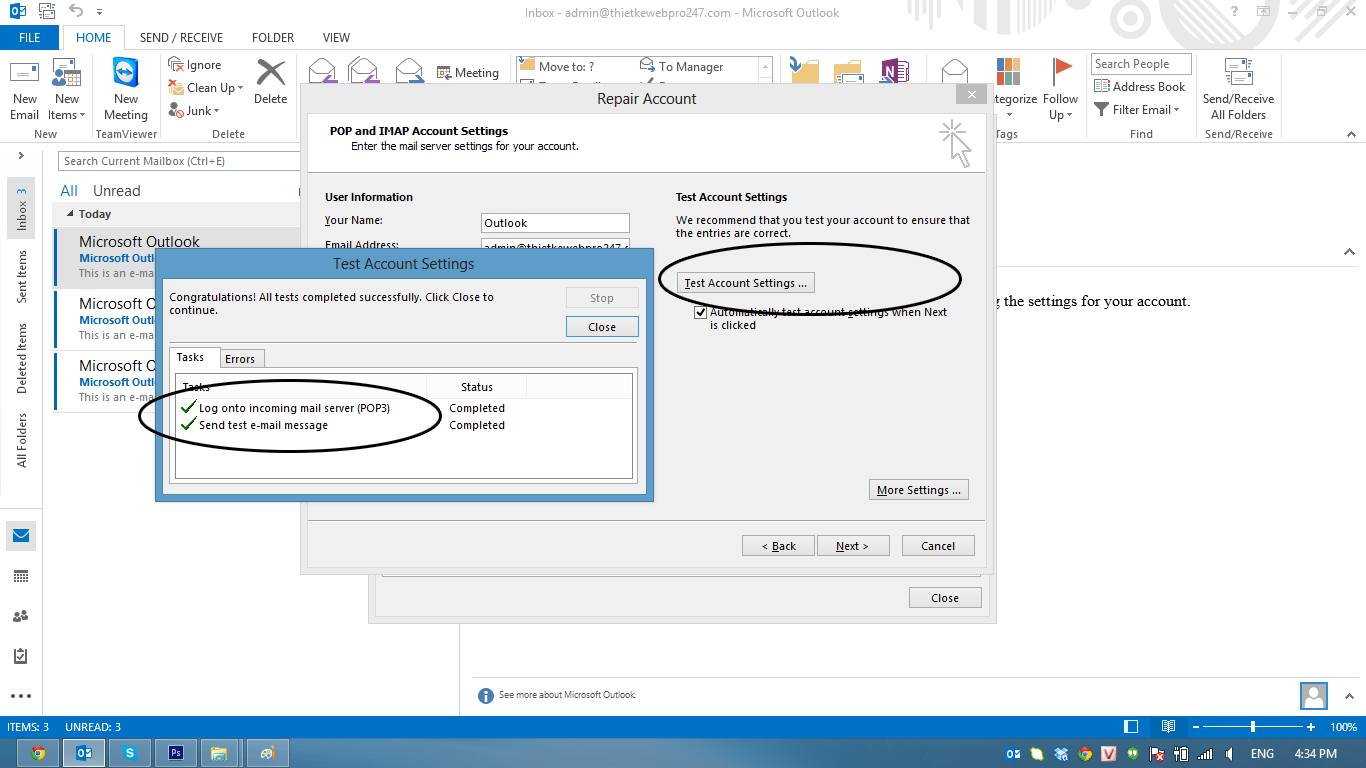The height and width of the screenshot is (768, 1366).
Task: Click the '< Back' button
Action: 779,546
